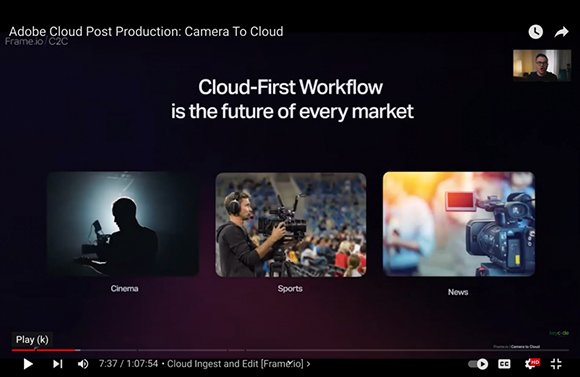Toggle the autoplay switch
Screen dimensions: 580x377
478,364
